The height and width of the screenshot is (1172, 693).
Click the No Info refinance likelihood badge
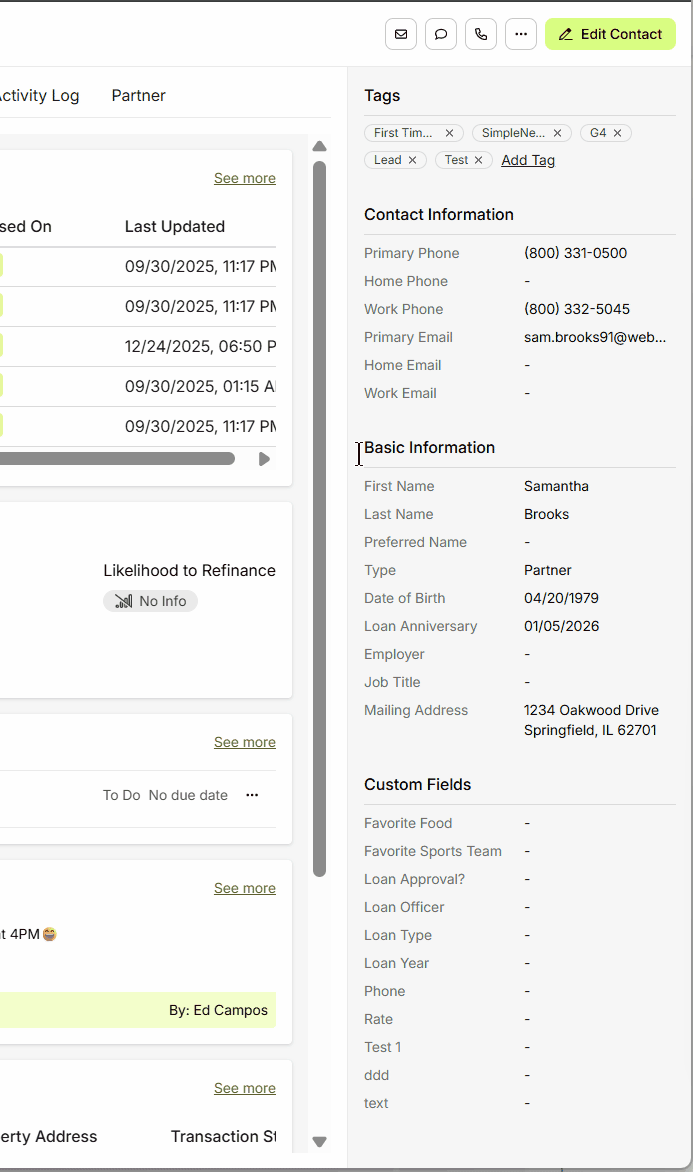point(150,601)
